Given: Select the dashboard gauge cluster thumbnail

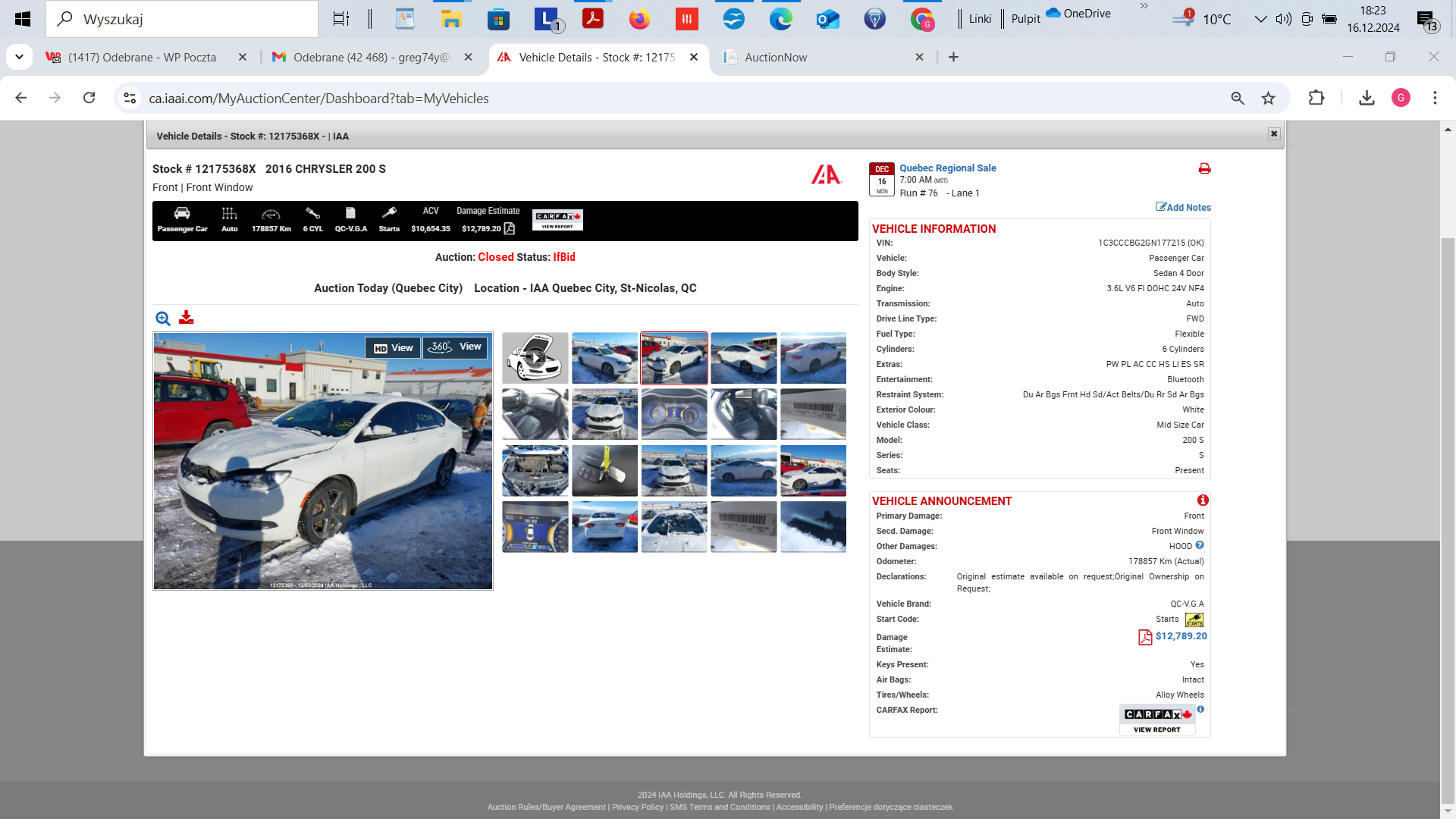Looking at the screenshot, I should coord(674,414).
